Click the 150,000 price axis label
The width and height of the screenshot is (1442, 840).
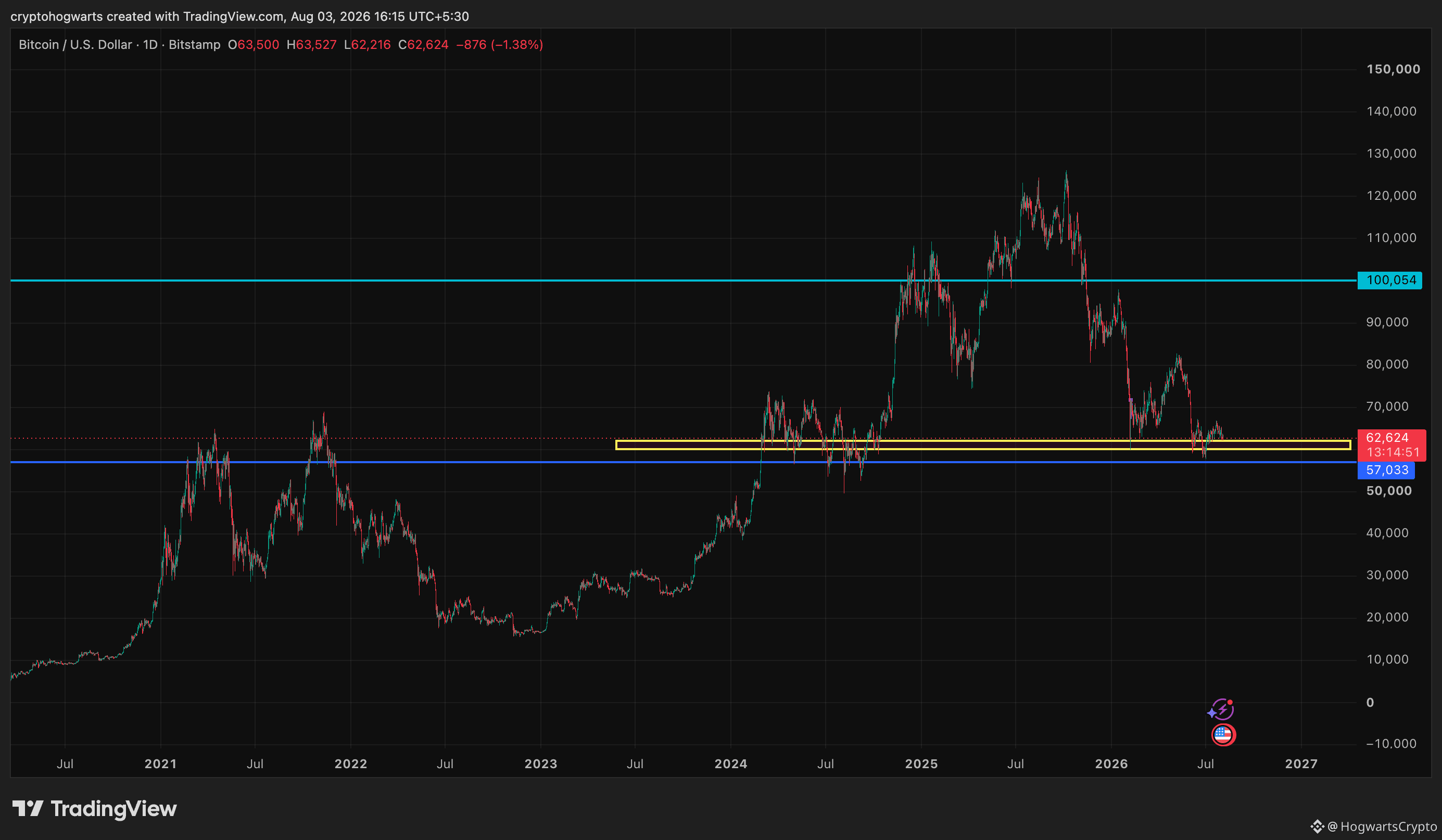(x=1394, y=69)
